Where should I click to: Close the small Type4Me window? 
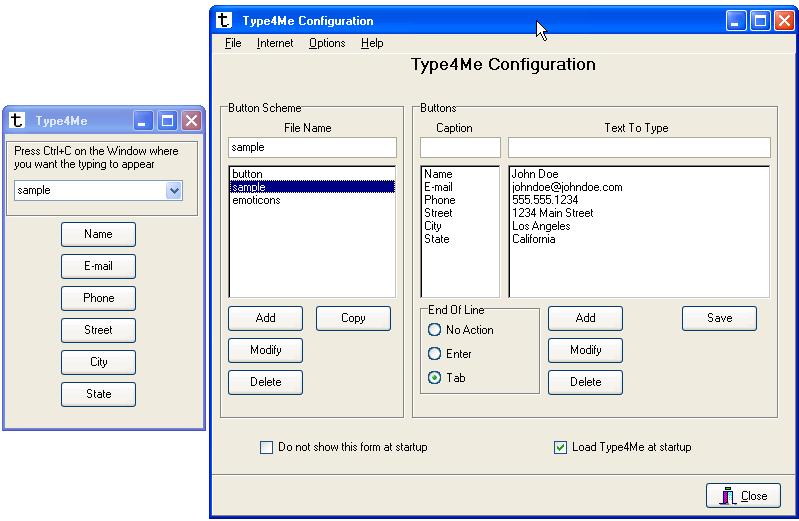click(192, 121)
